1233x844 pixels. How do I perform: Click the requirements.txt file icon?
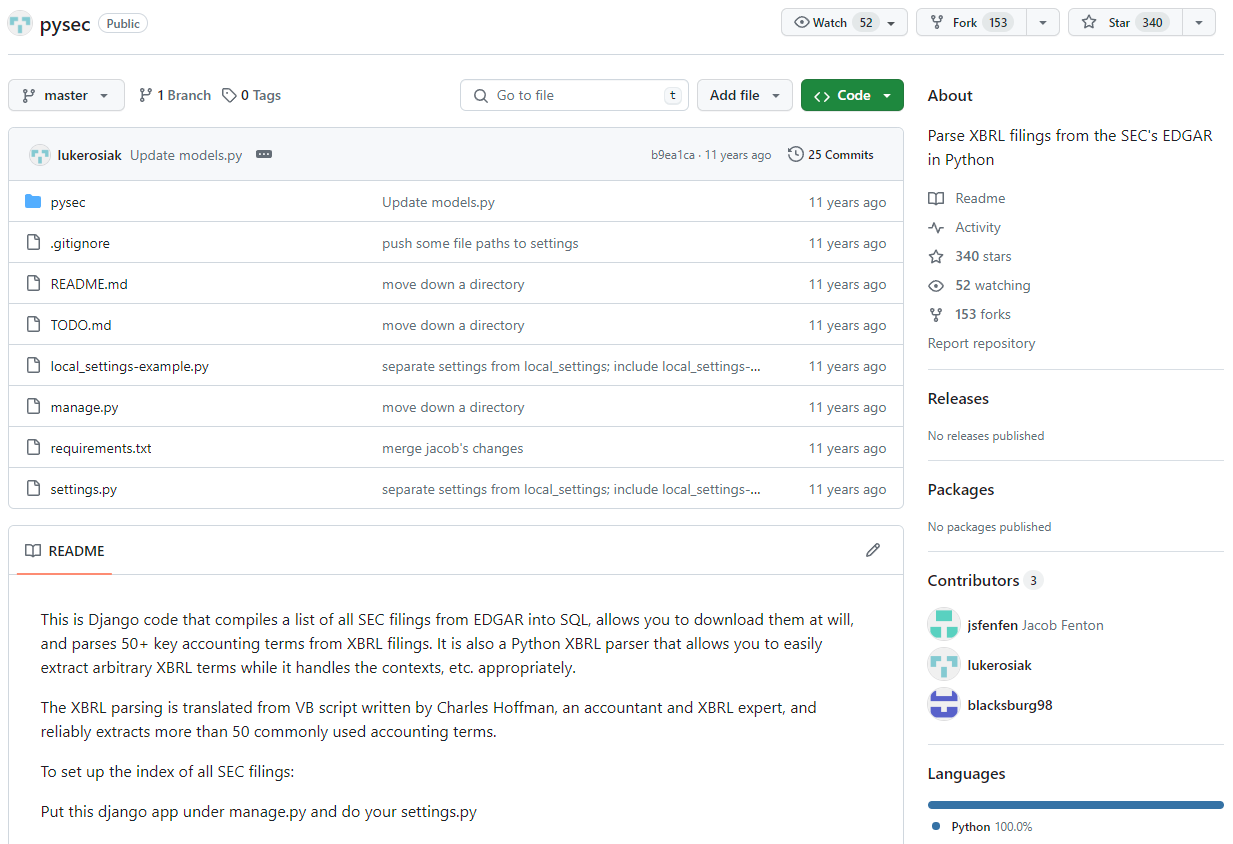tap(32, 448)
